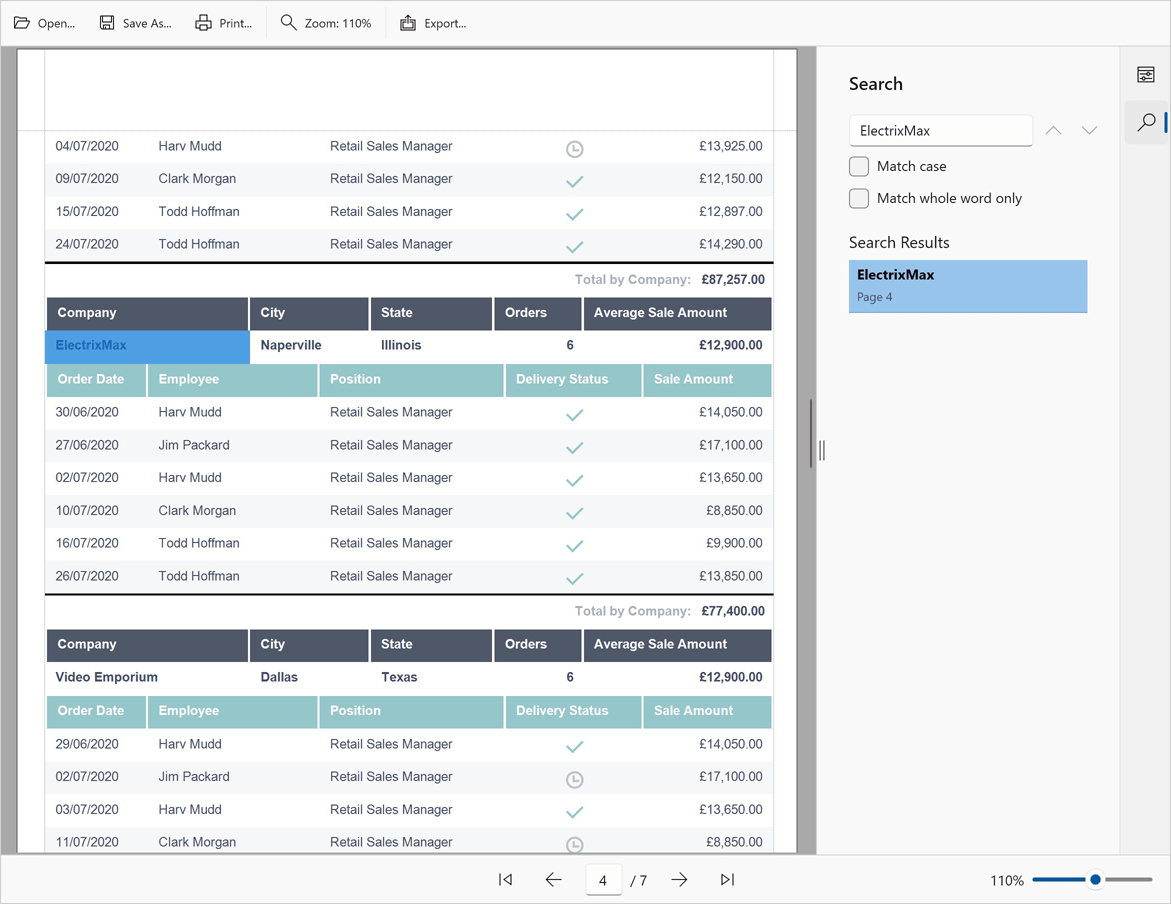Enable Match whole word only
This screenshot has height=904, width=1171.
858,198
